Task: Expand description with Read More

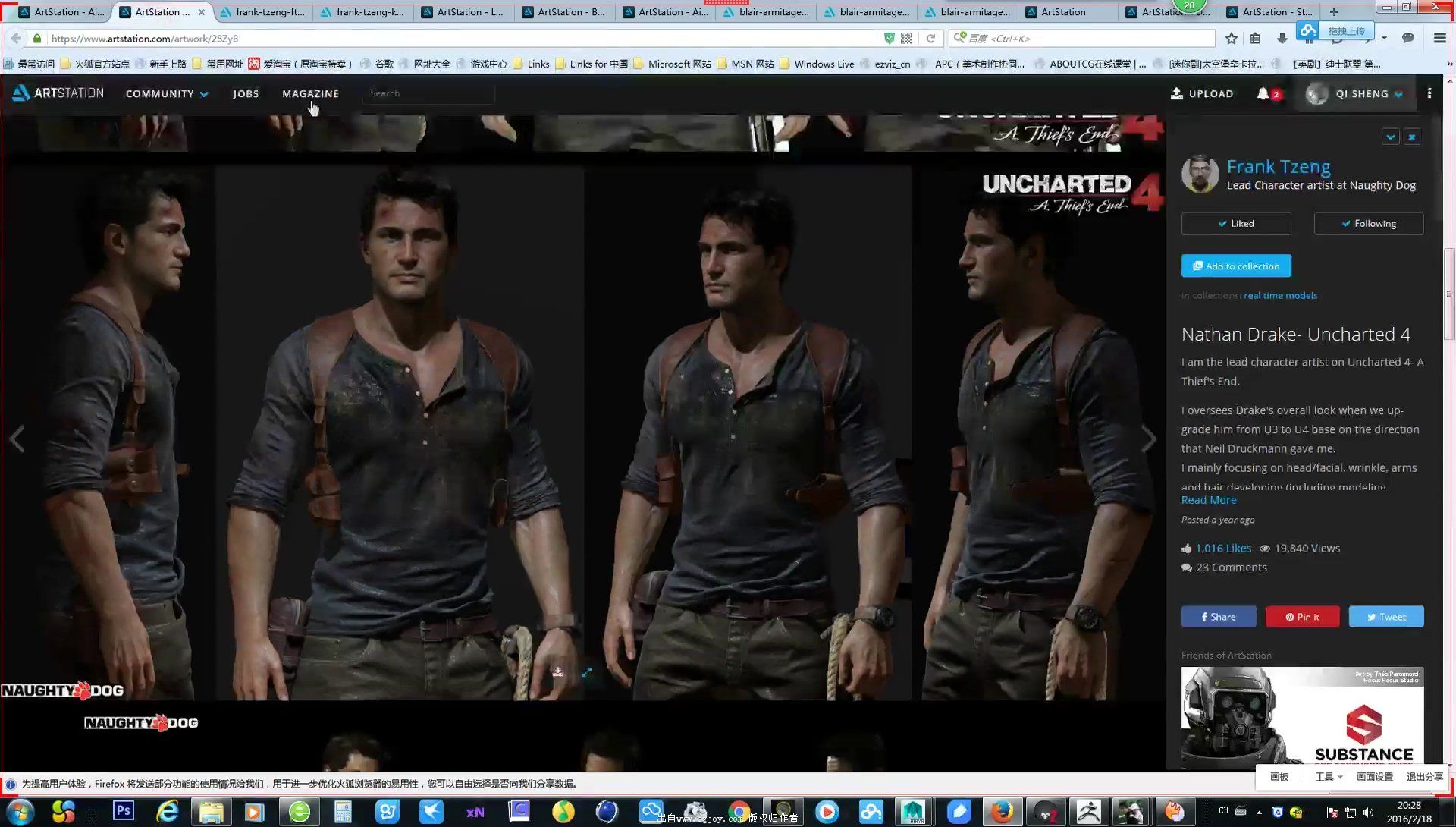Action: click(x=1209, y=500)
